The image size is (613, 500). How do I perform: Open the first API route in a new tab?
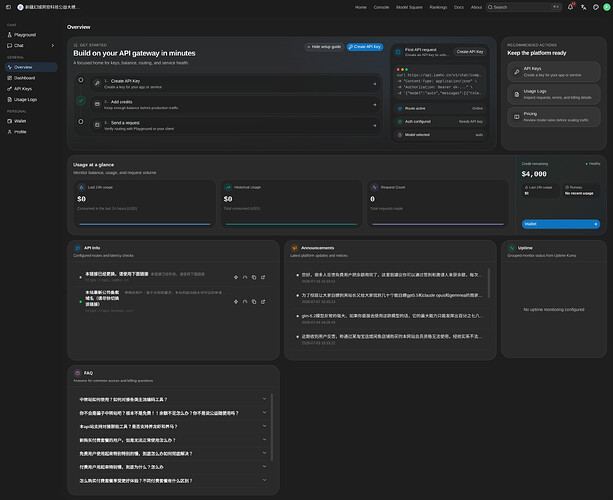click(263, 277)
